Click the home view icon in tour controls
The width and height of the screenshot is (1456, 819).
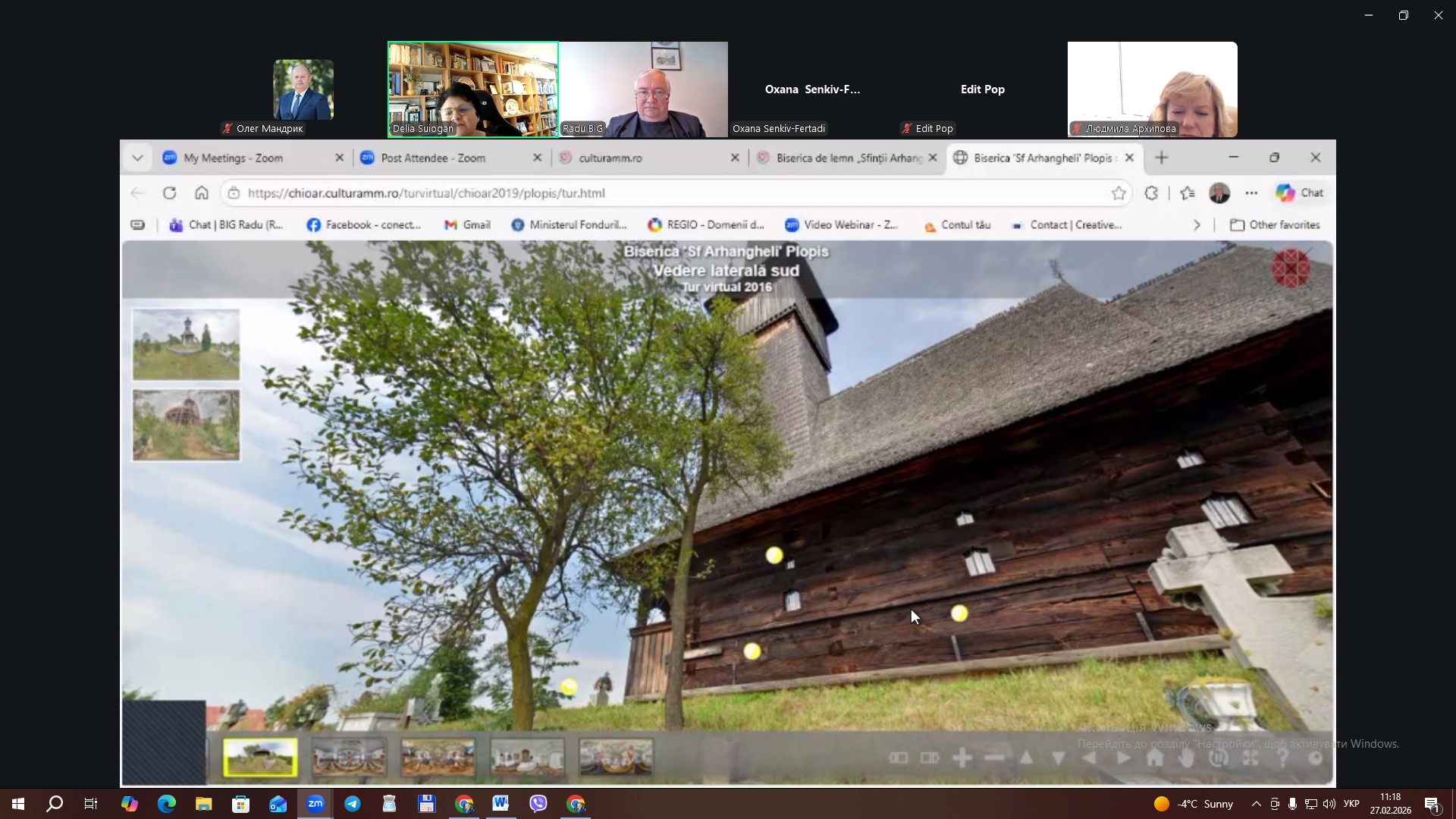coord(1154,758)
